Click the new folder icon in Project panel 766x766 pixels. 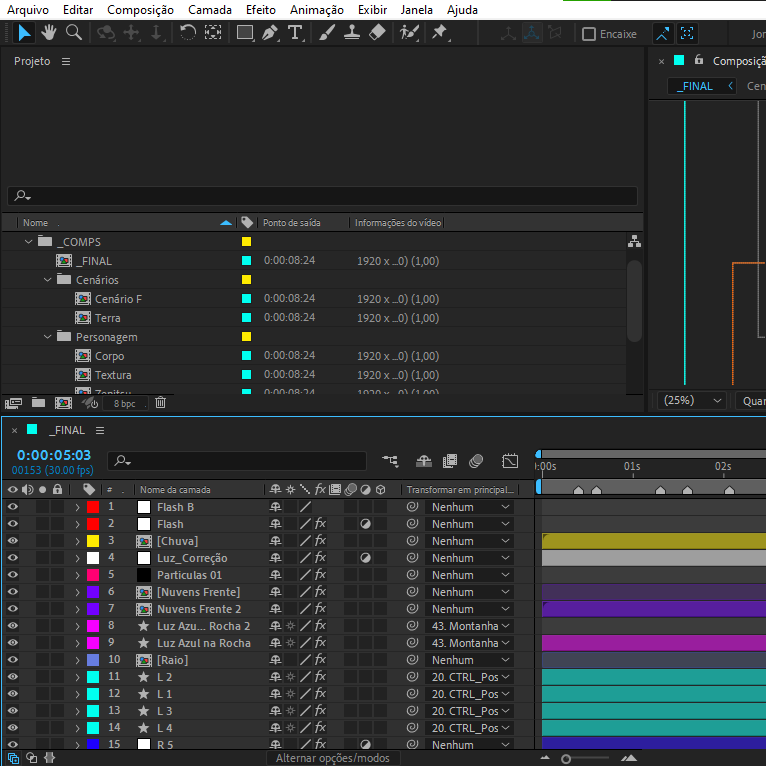(38, 403)
